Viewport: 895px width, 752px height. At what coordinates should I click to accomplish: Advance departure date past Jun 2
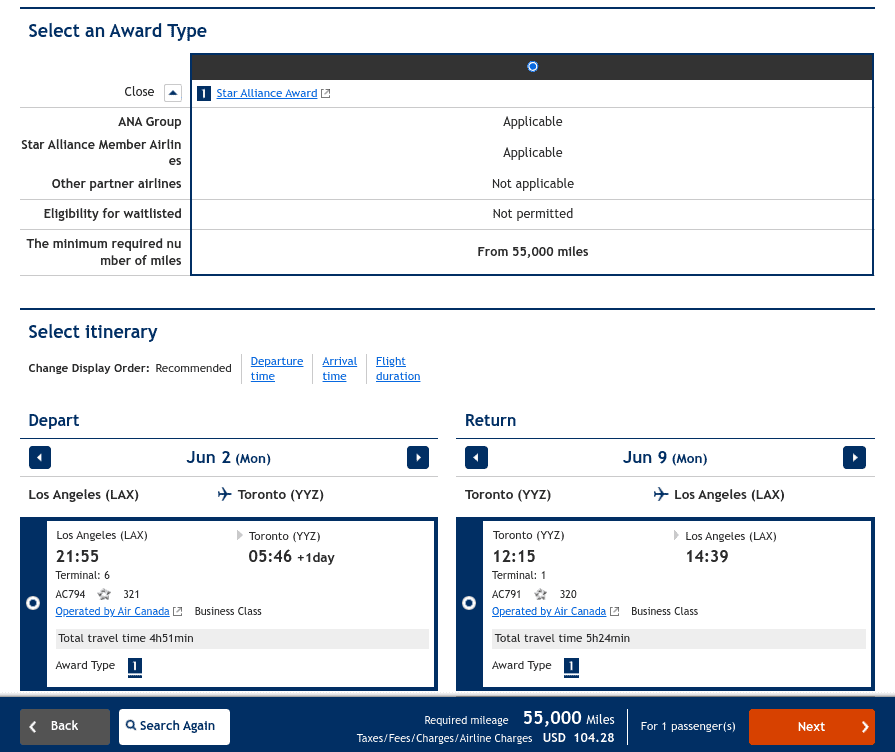coord(418,457)
